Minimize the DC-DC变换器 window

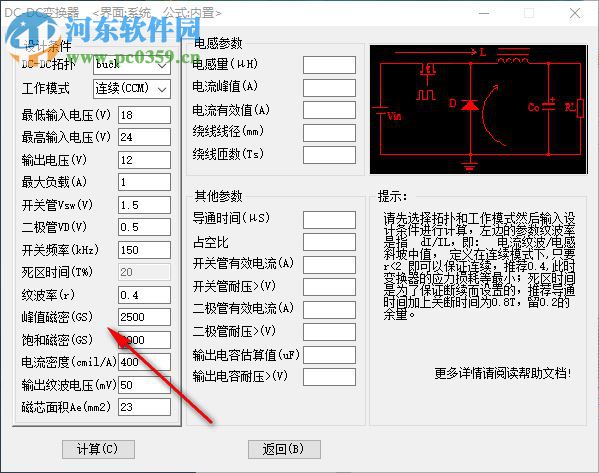click(484, 13)
